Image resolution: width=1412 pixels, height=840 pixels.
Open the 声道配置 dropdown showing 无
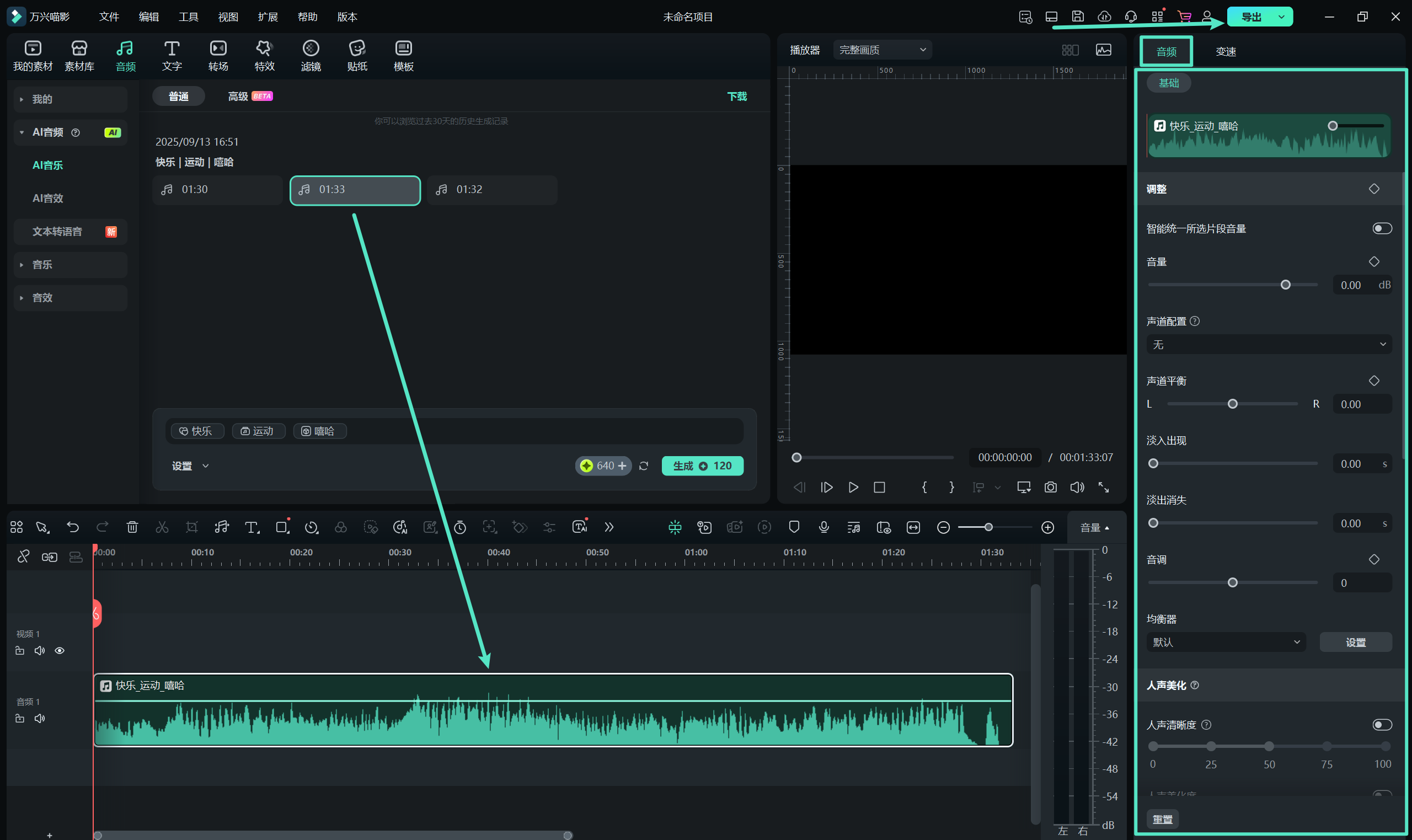pos(1268,344)
